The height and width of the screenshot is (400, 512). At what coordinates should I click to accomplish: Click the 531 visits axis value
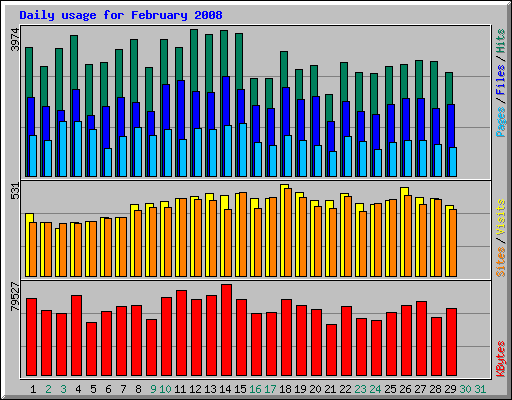point(15,191)
